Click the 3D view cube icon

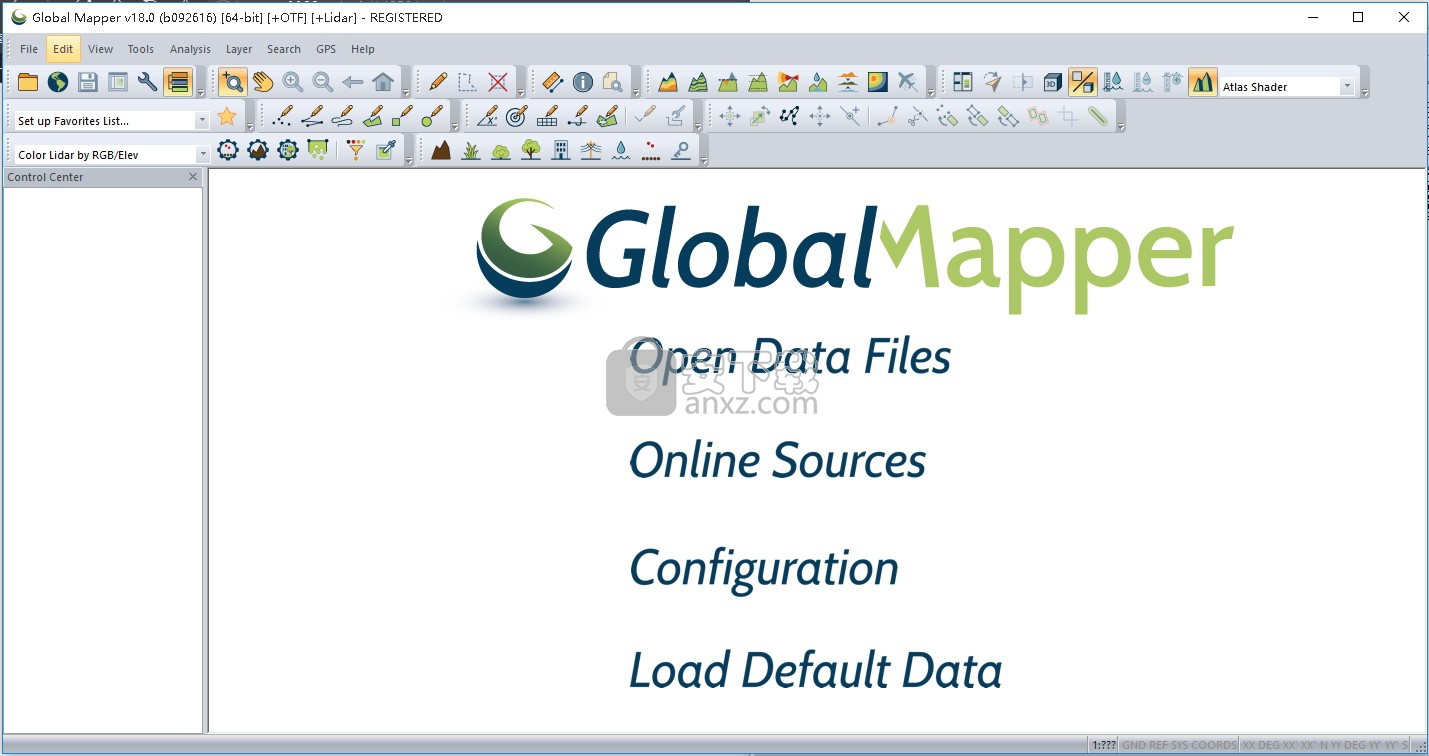pyautogui.click(x=1052, y=82)
